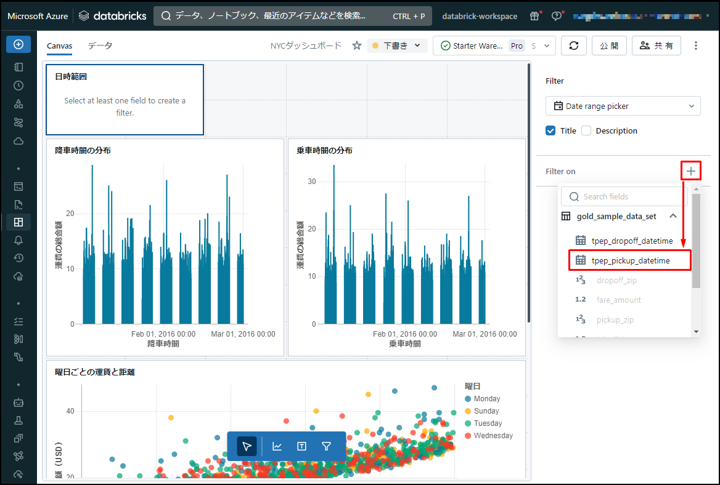
Task: Open the 下書き draft status dropdown
Action: (x=398, y=46)
